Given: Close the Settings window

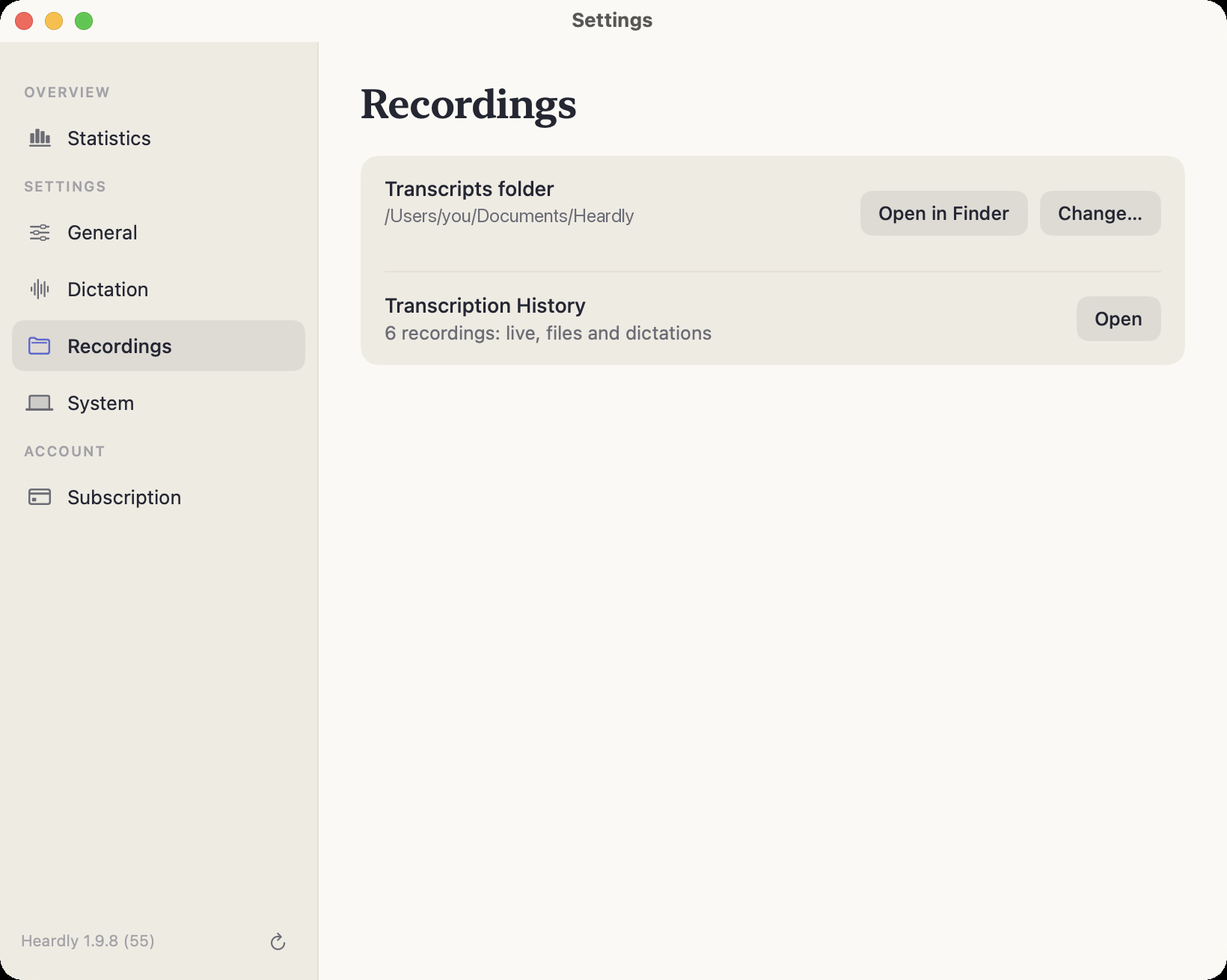Looking at the screenshot, I should (x=24, y=21).
